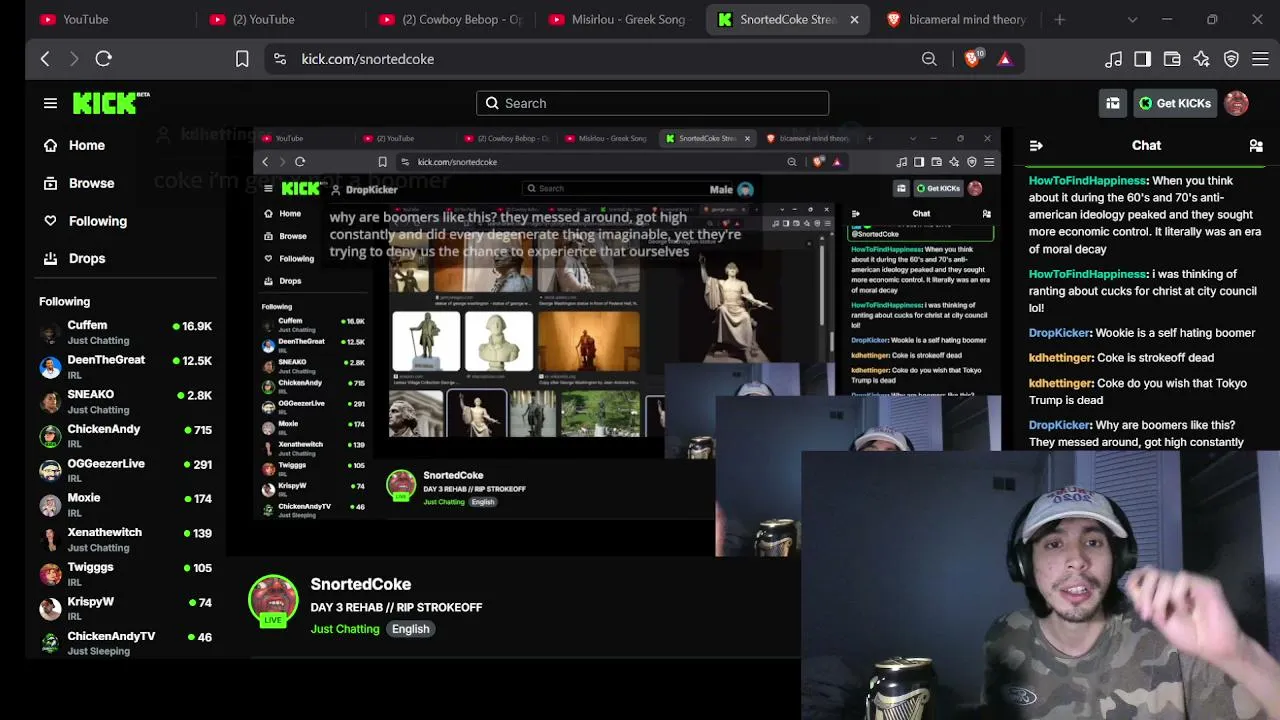Click the "Following" section heading above channel list
The height and width of the screenshot is (720, 1280).
click(64, 301)
